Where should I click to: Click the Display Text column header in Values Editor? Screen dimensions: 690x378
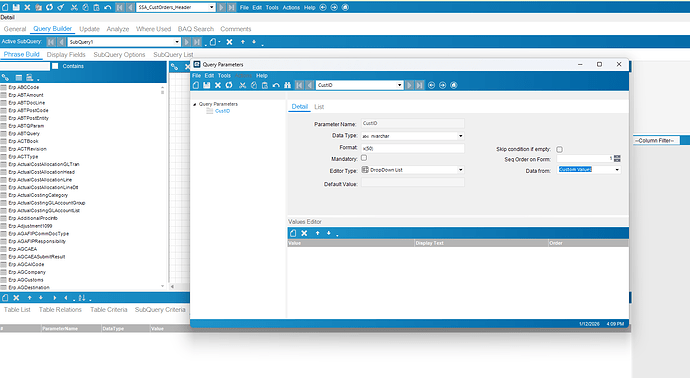481,243
